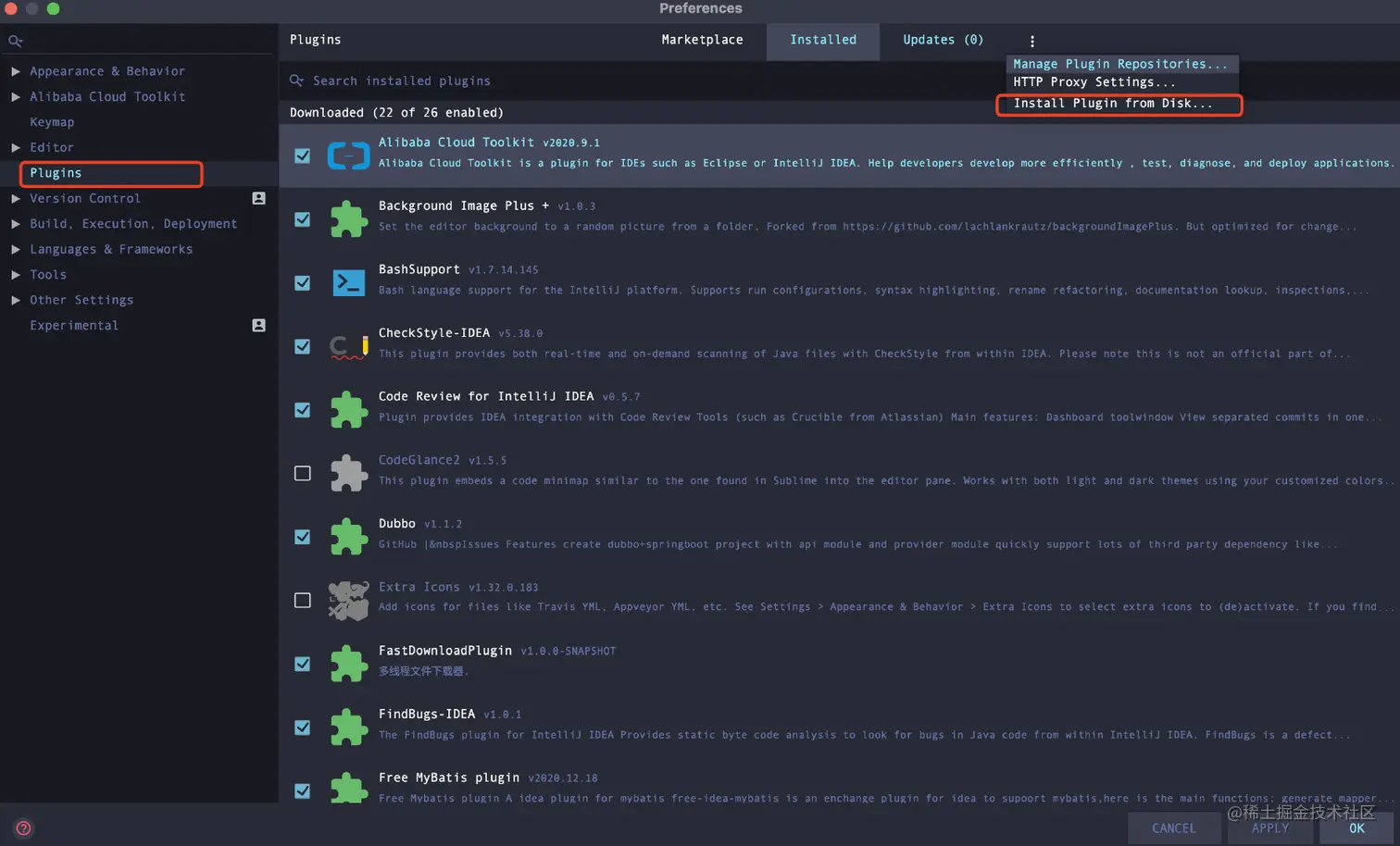Click the settings search field in sidebar
This screenshot has height=846, width=1400.
(139, 41)
